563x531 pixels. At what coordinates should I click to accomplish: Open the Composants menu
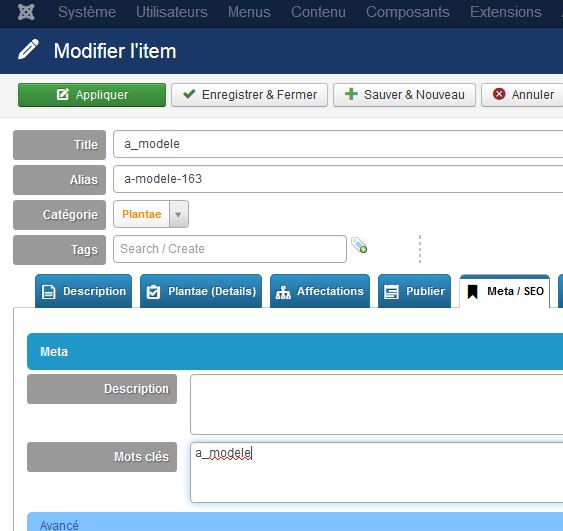pos(408,12)
